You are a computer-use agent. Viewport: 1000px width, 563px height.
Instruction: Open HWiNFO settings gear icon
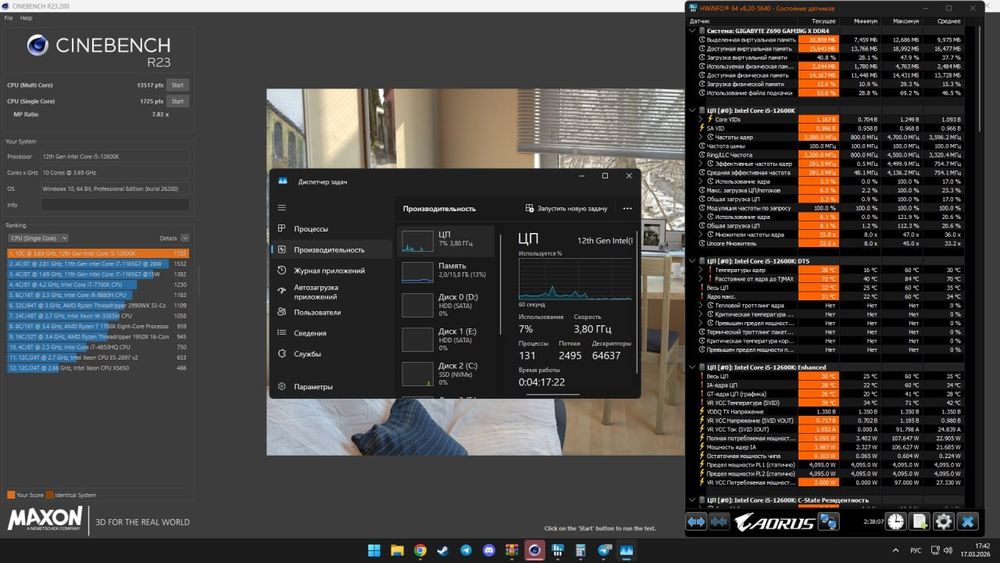pos(943,522)
